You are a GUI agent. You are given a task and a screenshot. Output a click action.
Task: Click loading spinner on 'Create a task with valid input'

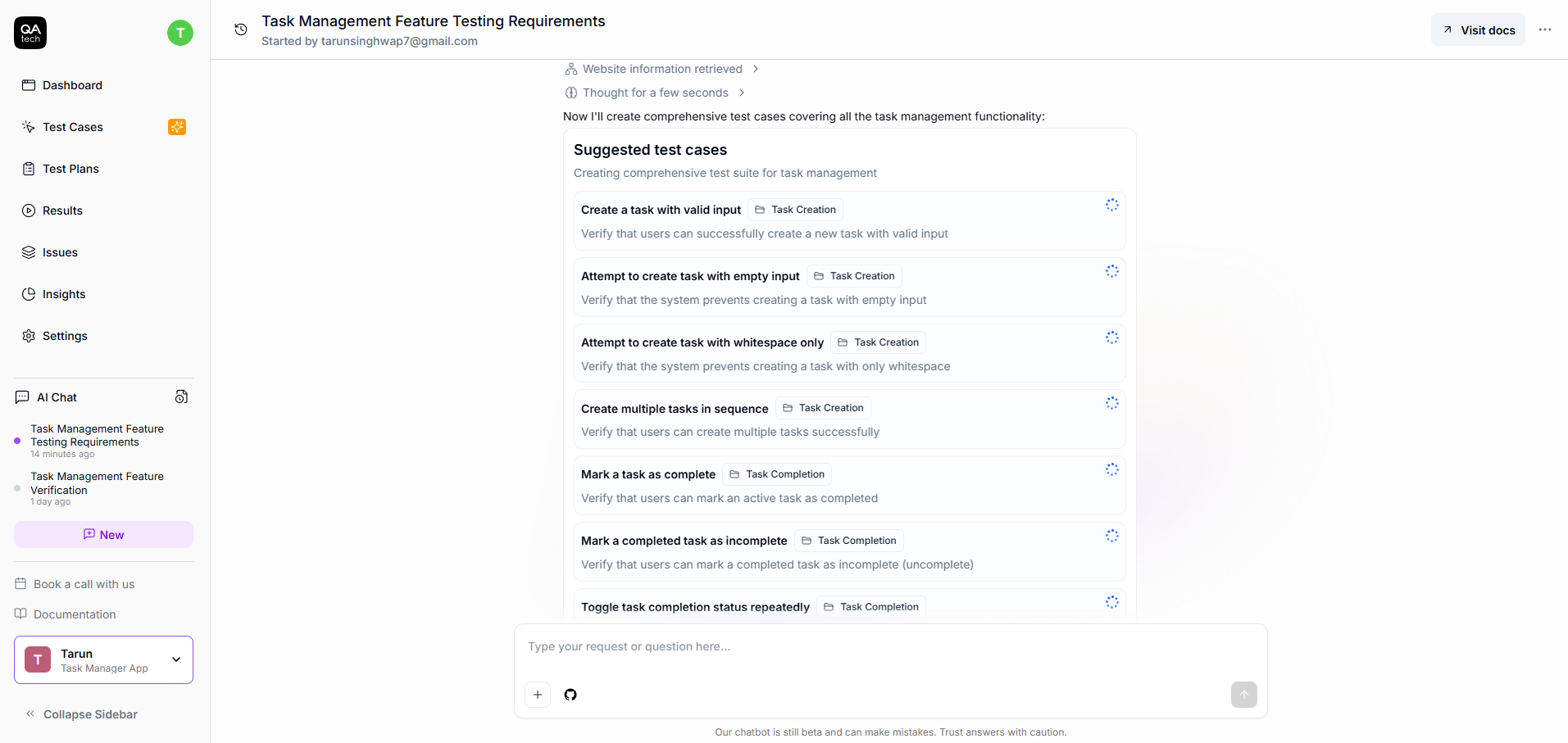tap(1111, 205)
